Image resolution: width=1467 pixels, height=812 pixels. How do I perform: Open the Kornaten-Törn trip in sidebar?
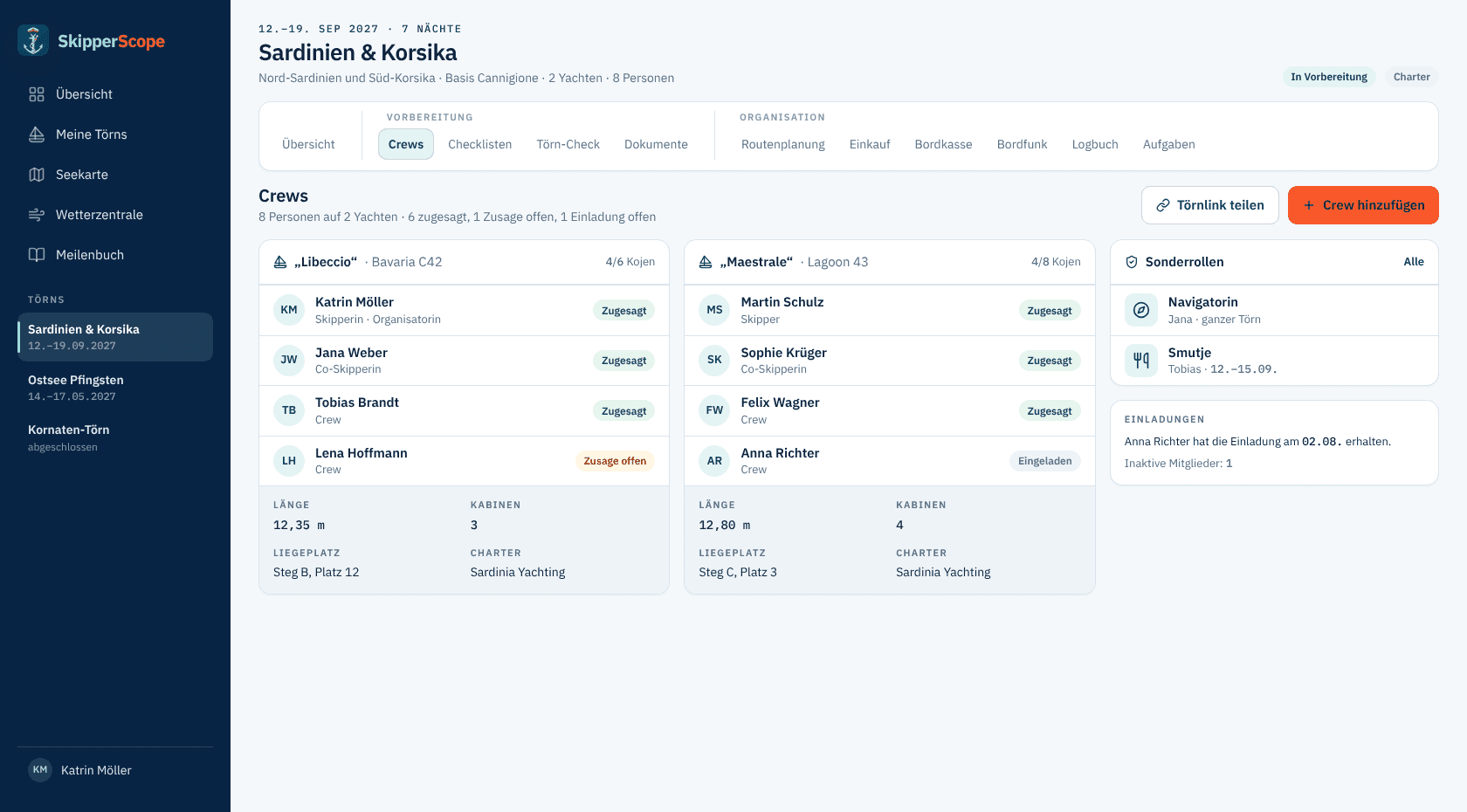(x=115, y=437)
